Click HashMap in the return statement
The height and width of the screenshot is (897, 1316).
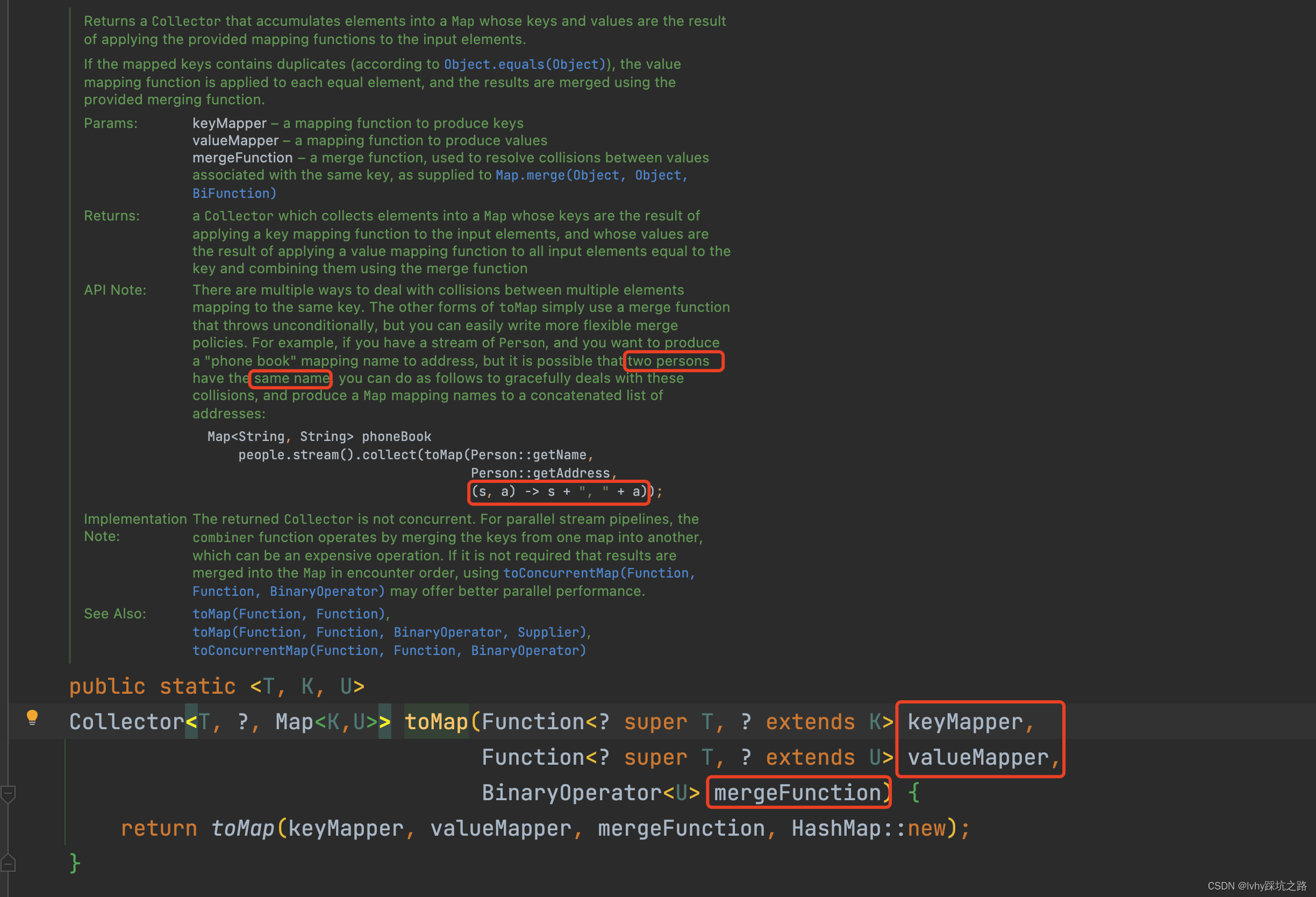(x=836, y=829)
